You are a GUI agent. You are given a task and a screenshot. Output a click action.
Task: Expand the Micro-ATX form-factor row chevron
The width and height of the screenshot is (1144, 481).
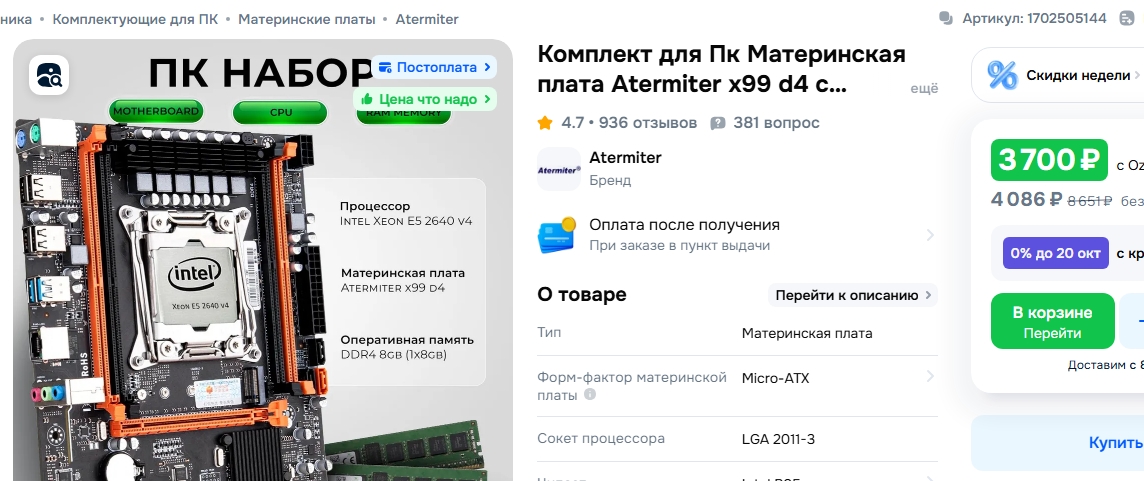coord(930,377)
